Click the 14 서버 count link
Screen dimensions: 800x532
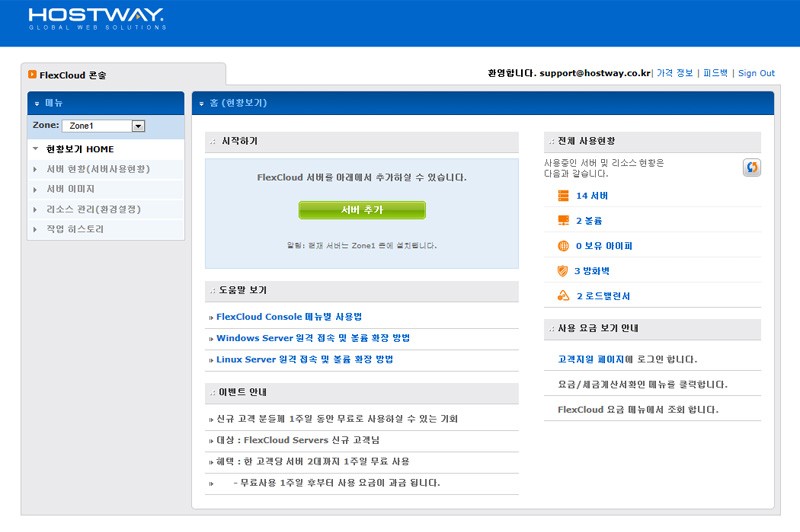(x=592, y=195)
